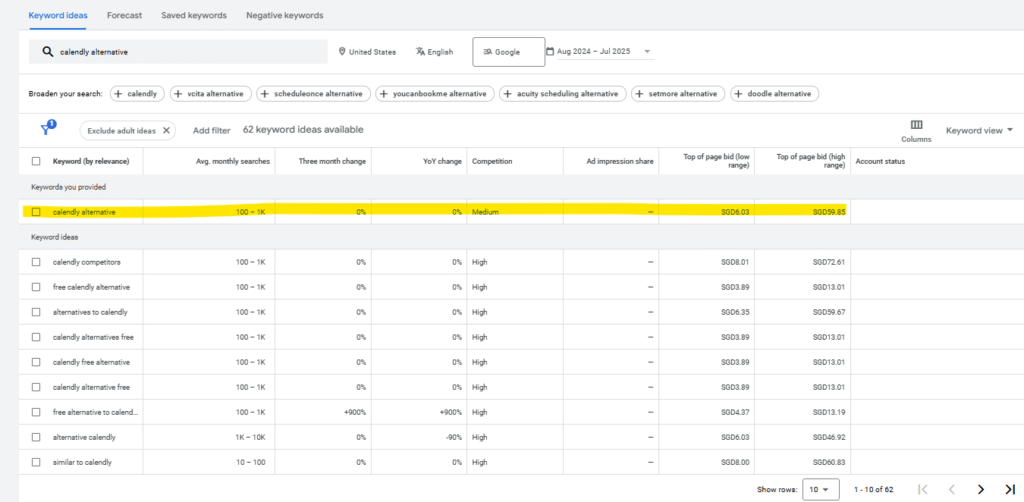Tick the calendly competitors checkbox
The height and width of the screenshot is (502, 1024).
tap(36, 262)
